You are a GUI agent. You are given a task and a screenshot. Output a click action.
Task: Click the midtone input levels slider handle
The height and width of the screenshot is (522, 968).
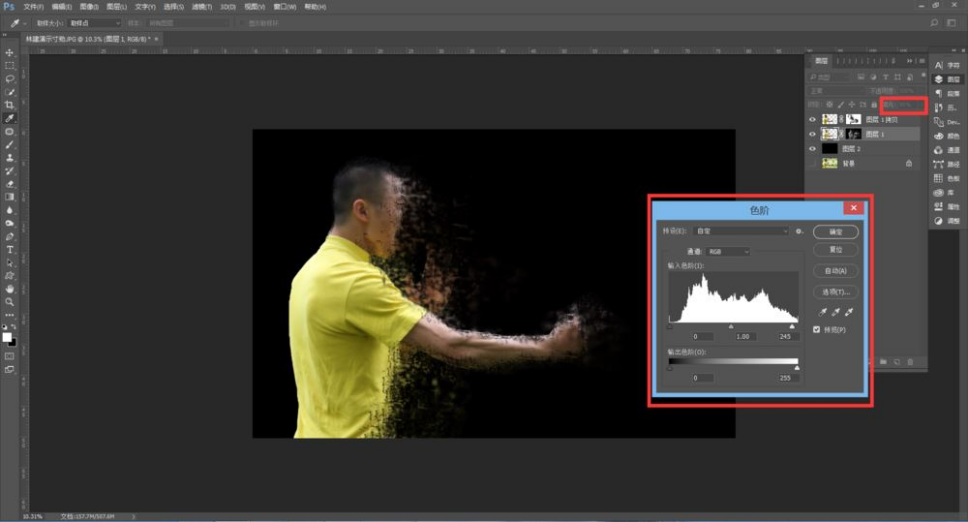[x=731, y=326]
